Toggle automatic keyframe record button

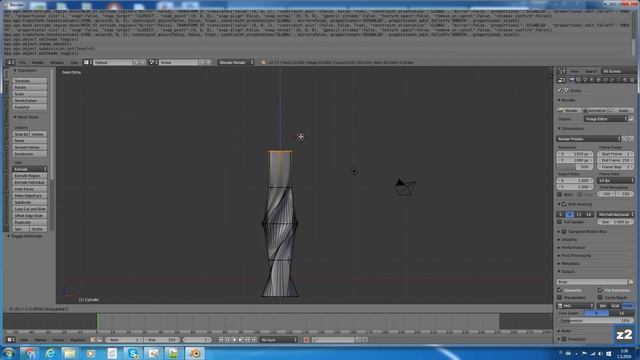306,340
